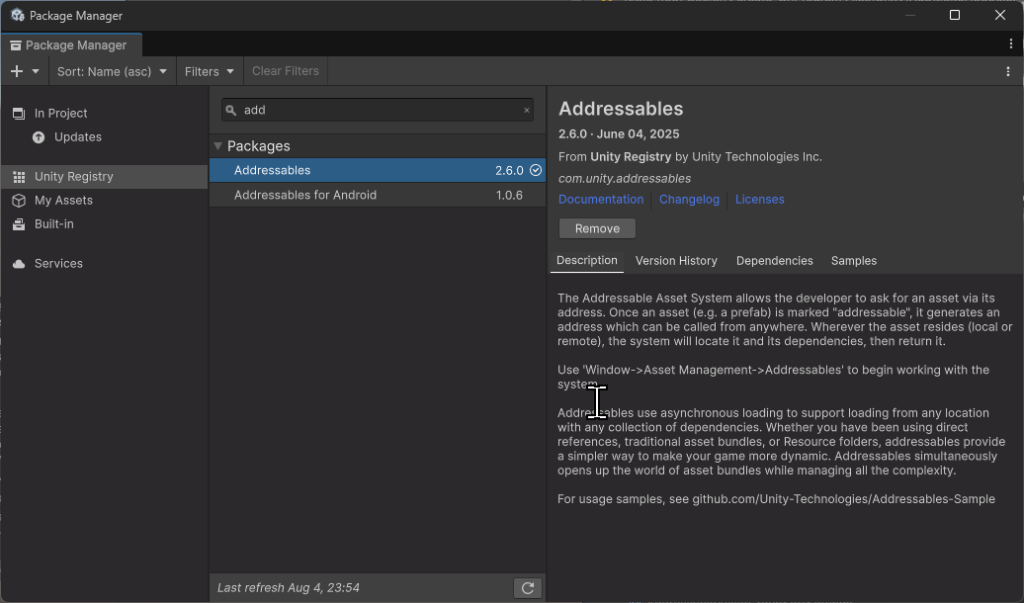Clear the search field with the x icon

[527, 111]
